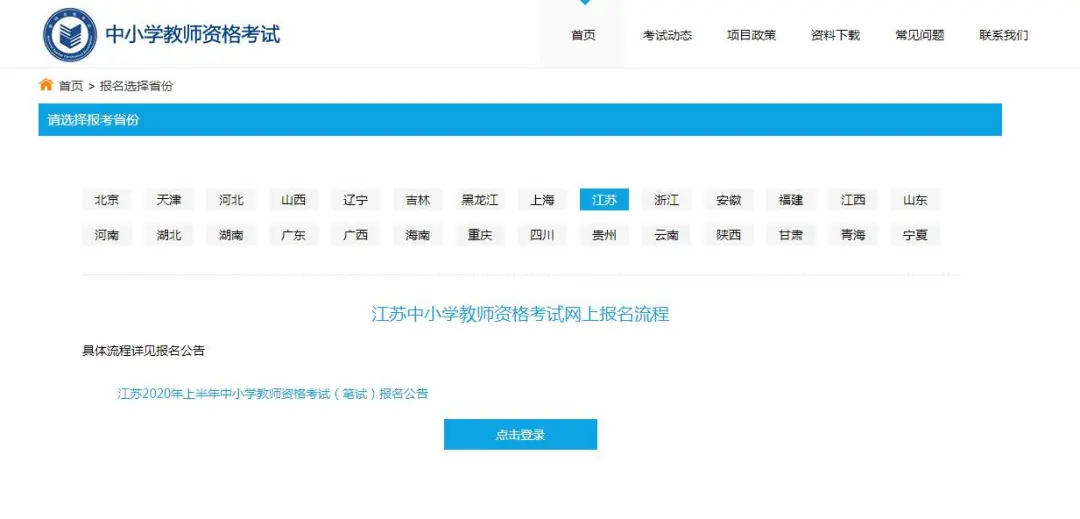Choose 贵州 province
This screenshot has height=519, width=1080.
pyautogui.click(x=604, y=235)
